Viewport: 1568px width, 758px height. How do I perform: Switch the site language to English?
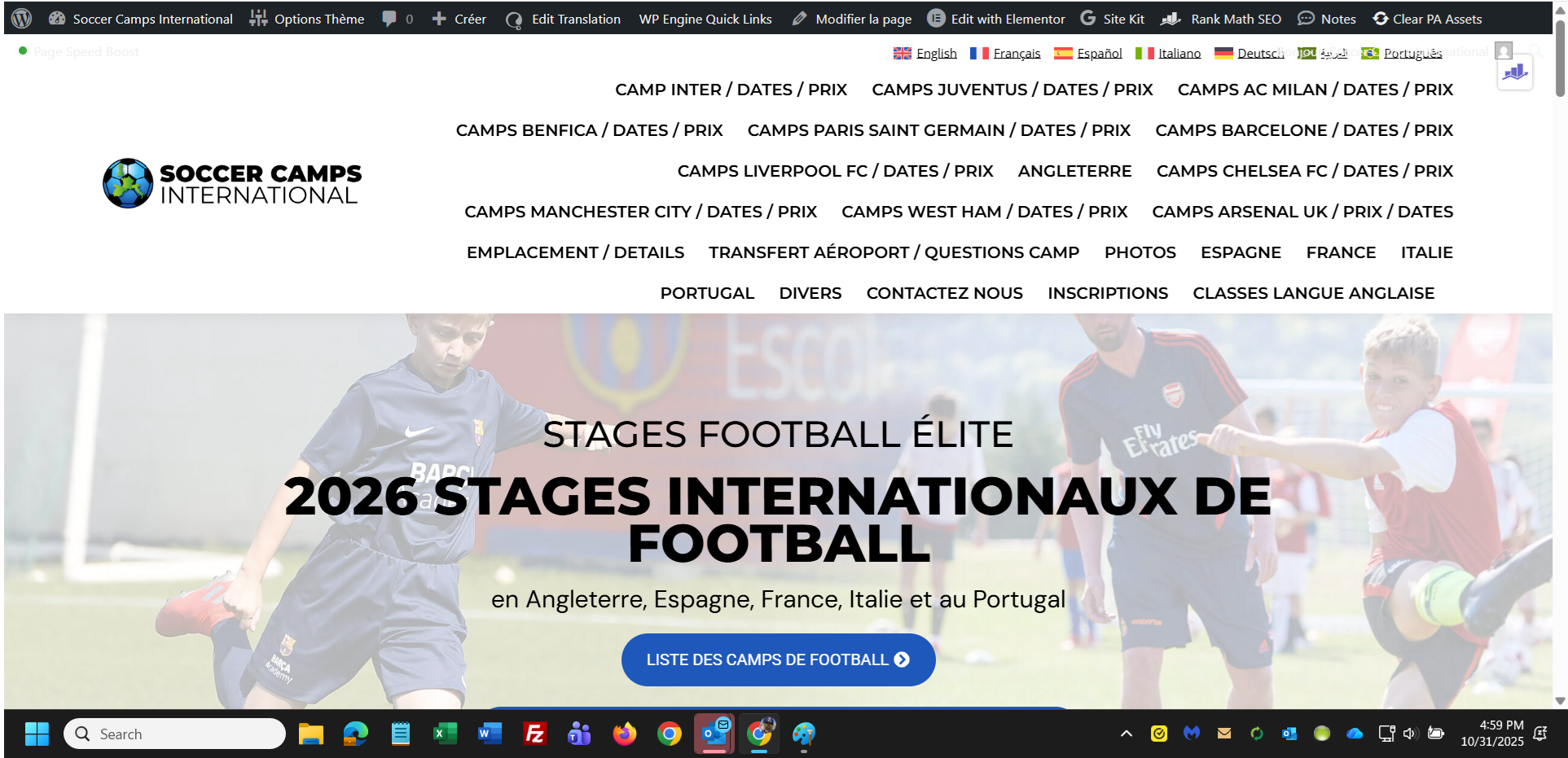pyautogui.click(x=925, y=53)
